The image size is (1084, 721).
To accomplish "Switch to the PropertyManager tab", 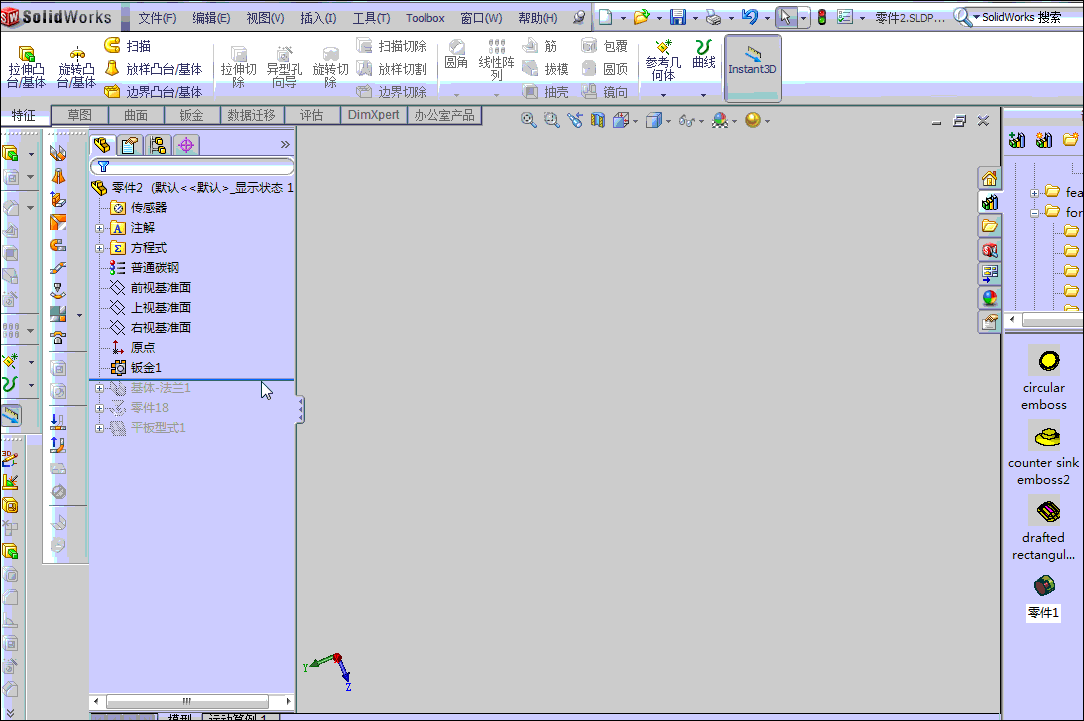I will pyautogui.click(x=129, y=144).
